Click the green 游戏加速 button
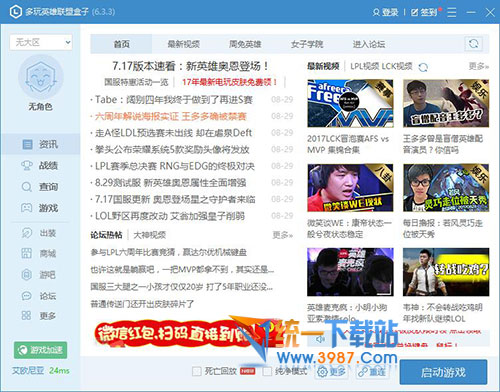The image size is (500, 392). pos(40,350)
